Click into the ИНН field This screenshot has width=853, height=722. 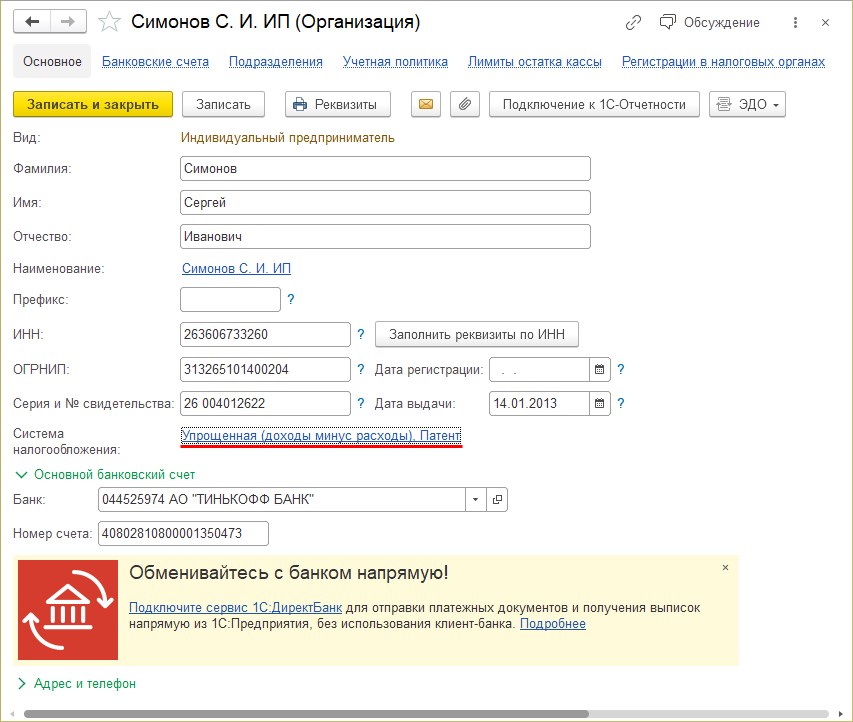(x=265, y=334)
